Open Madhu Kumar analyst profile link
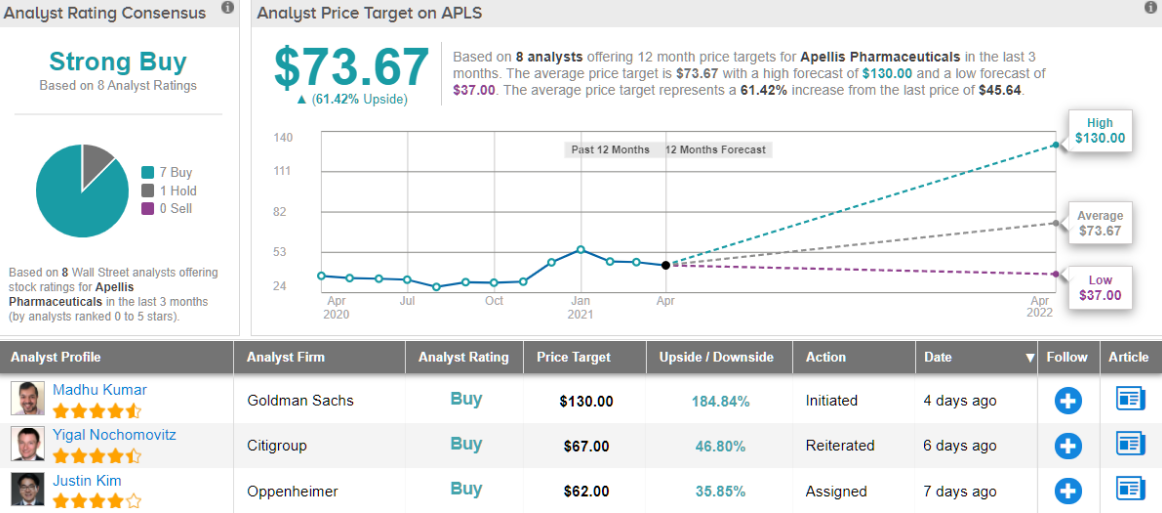This screenshot has width=1162, height=513. [x=99, y=390]
